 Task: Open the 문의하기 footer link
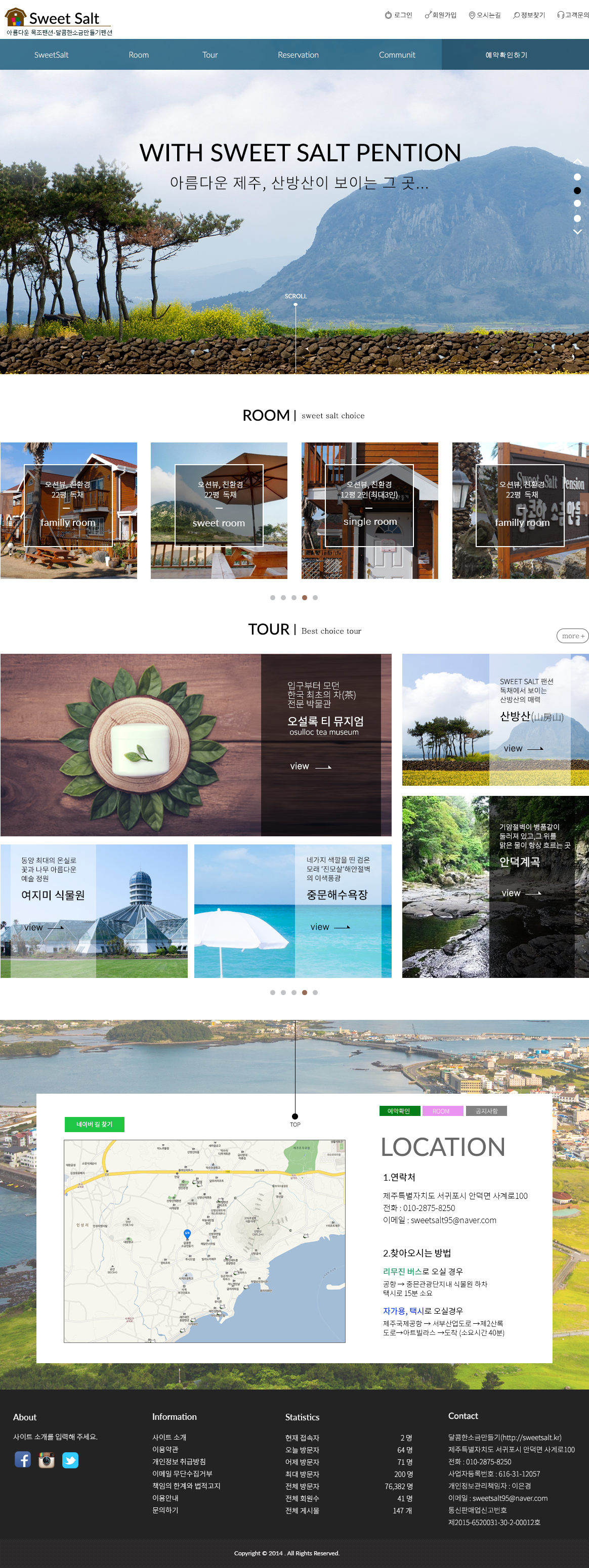click(x=165, y=1510)
